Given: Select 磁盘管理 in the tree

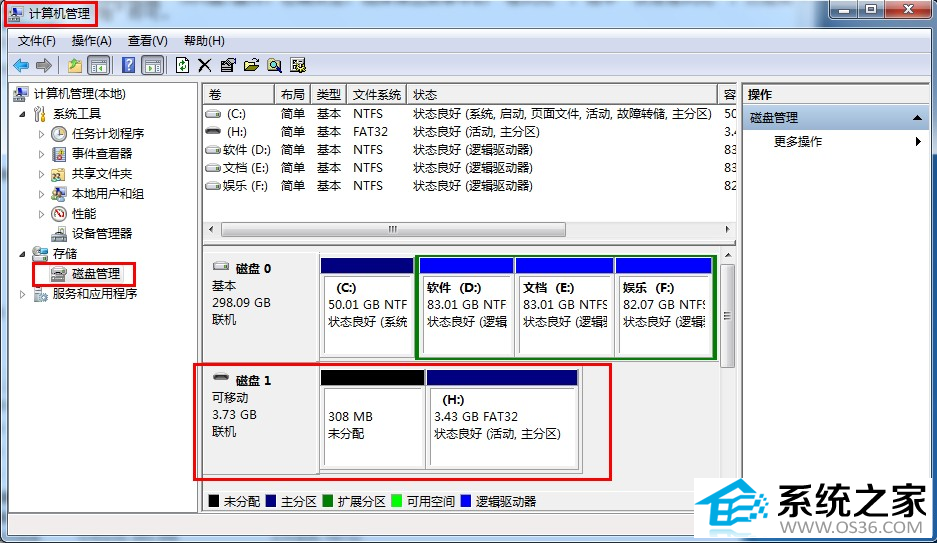Looking at the screenshot, I should [96, 274].
